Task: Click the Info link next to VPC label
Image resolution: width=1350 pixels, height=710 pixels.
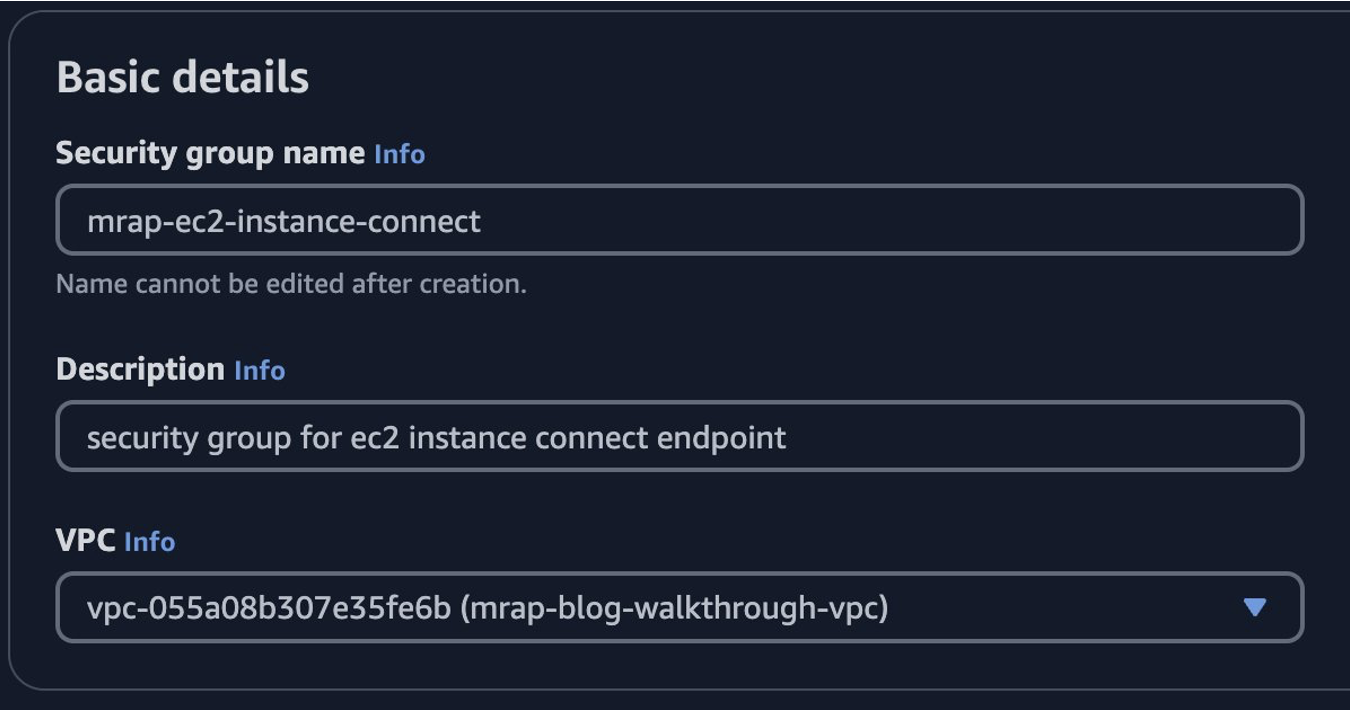Action: [x=150, y=541]
